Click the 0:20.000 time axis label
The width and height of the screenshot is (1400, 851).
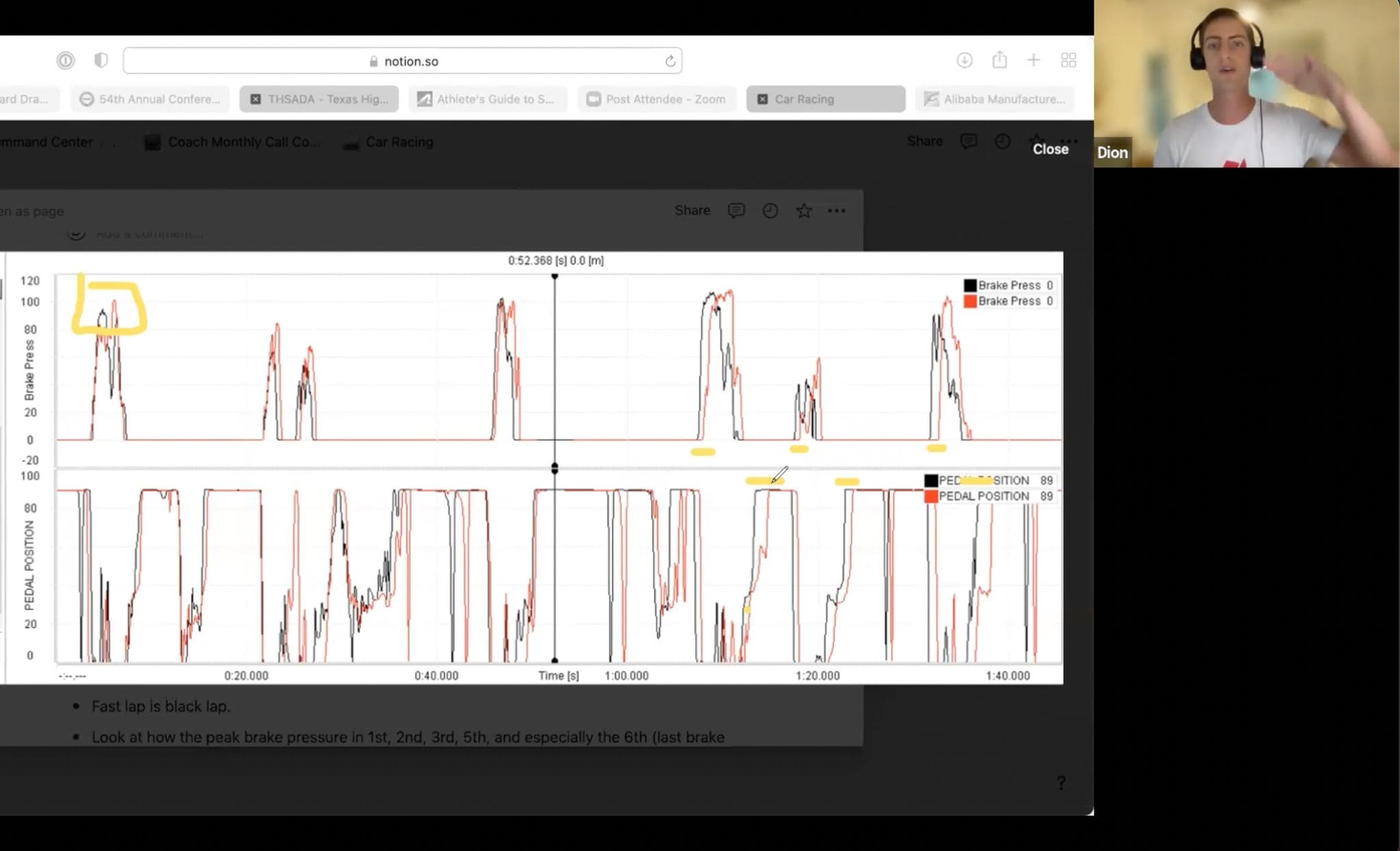(246, 675)
